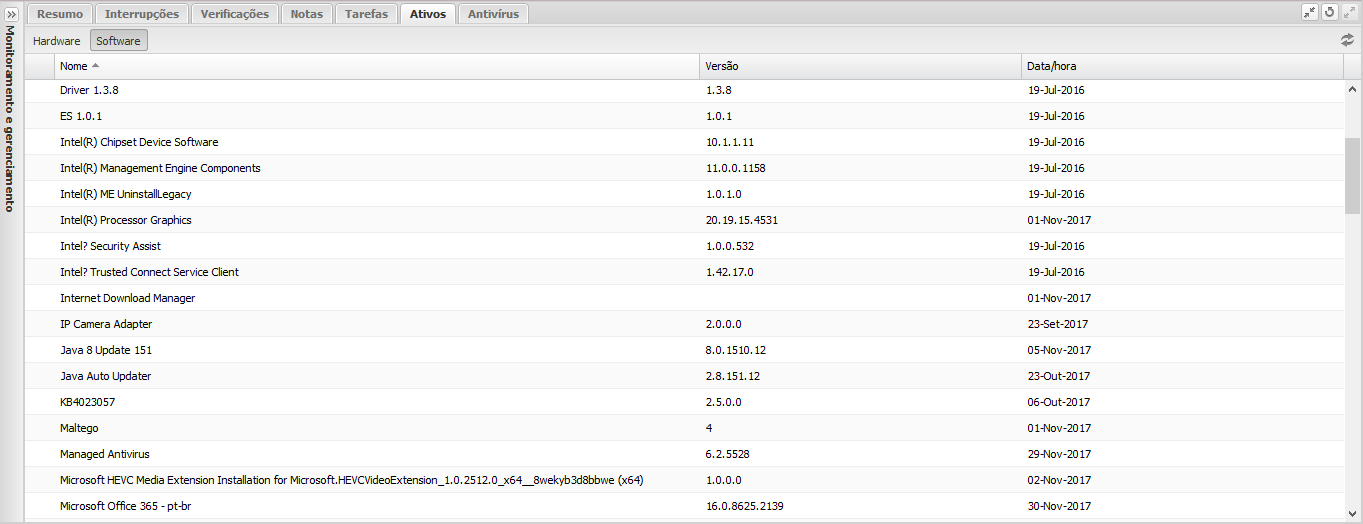Click the restore panel circular arrow icon
The image size is (1363, 524).
tap(1330, 12)
